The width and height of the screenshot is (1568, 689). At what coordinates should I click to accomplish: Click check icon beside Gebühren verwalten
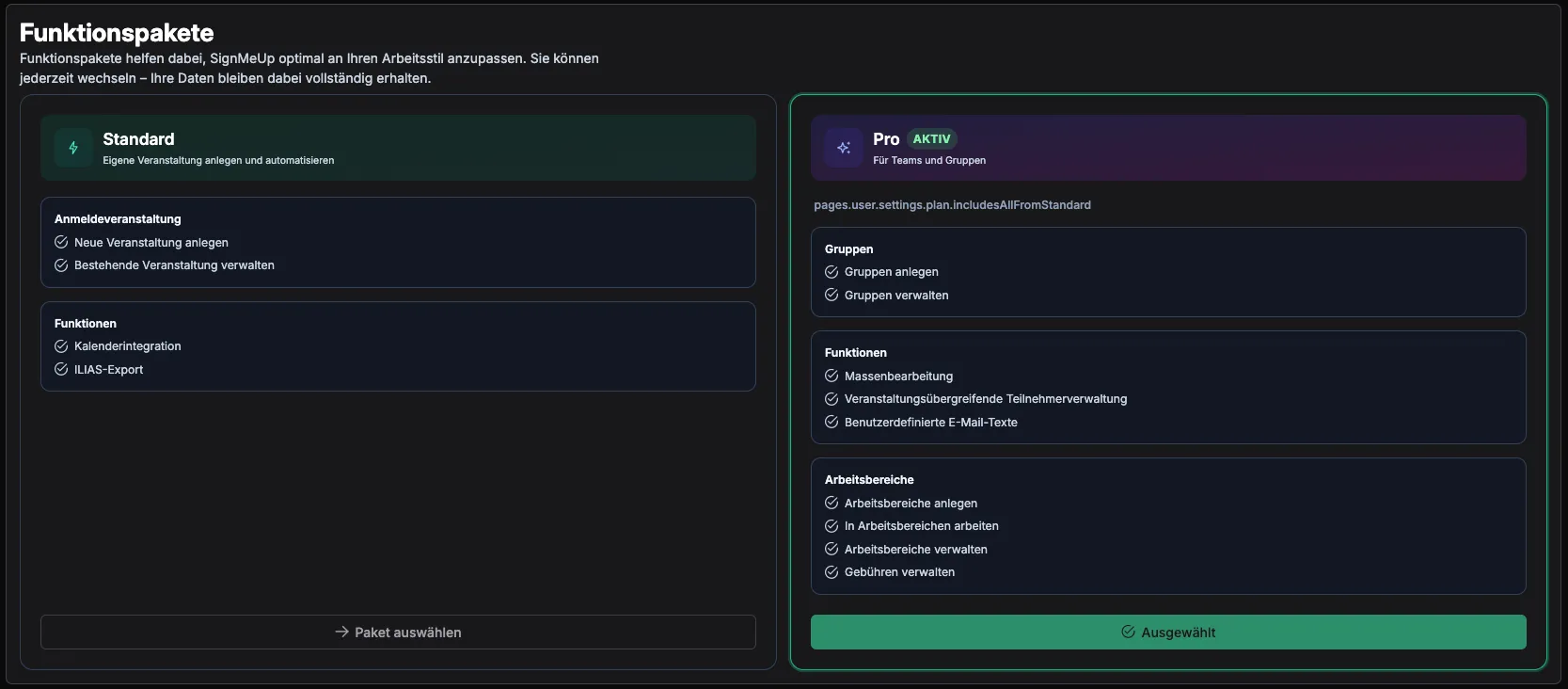tap(832, 572)
